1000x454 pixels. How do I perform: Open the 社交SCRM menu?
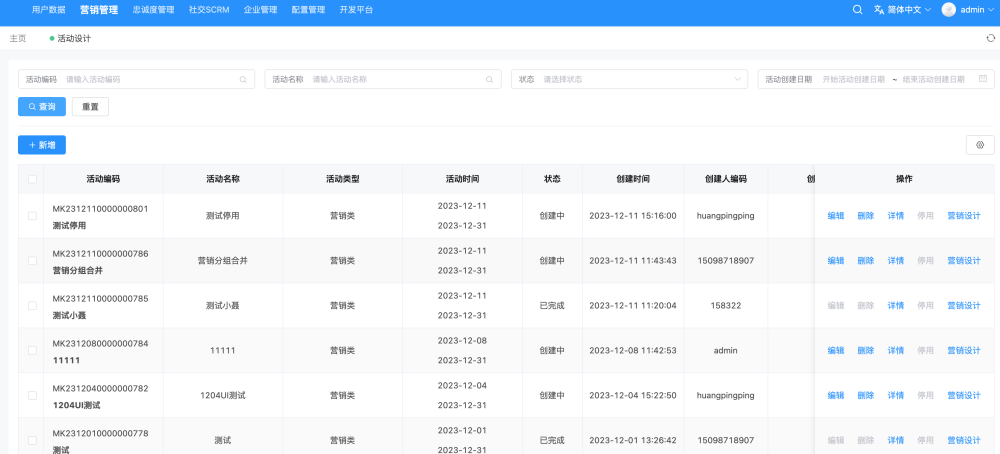209,10
